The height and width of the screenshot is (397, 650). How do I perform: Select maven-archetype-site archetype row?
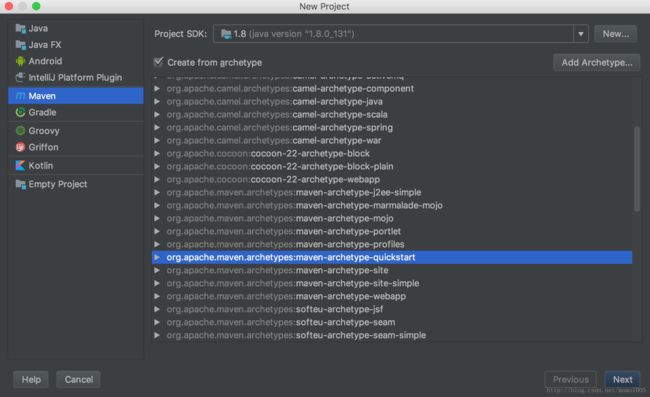392,270
